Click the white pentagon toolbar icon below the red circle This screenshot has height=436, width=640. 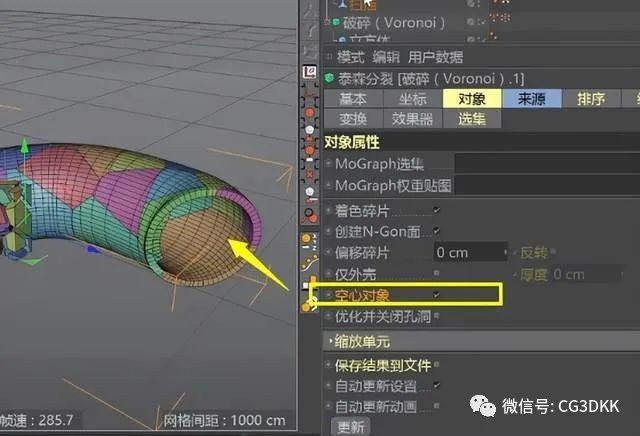(310, 131)
